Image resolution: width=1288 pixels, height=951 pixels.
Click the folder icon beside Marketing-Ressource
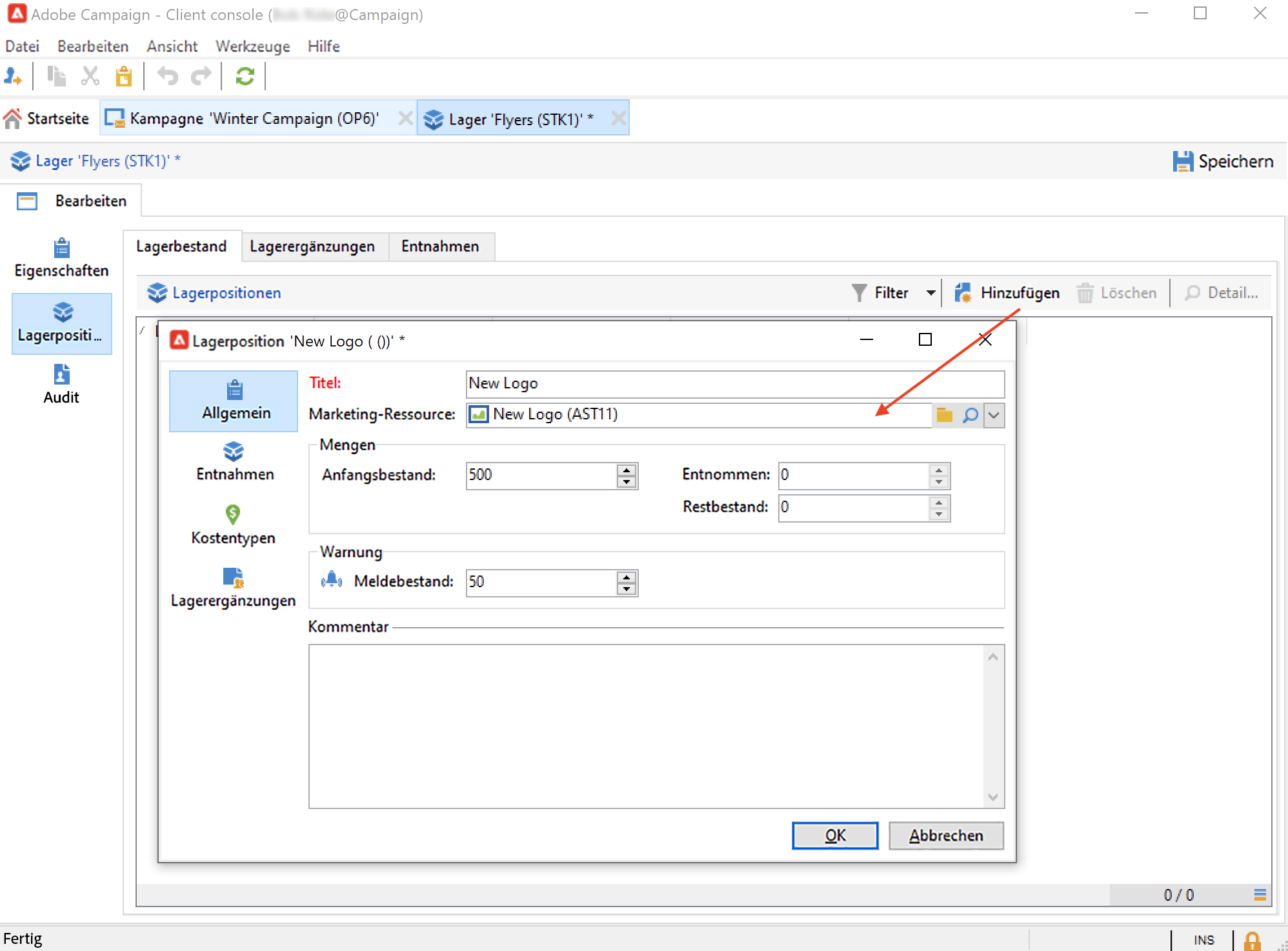(945, 415)
